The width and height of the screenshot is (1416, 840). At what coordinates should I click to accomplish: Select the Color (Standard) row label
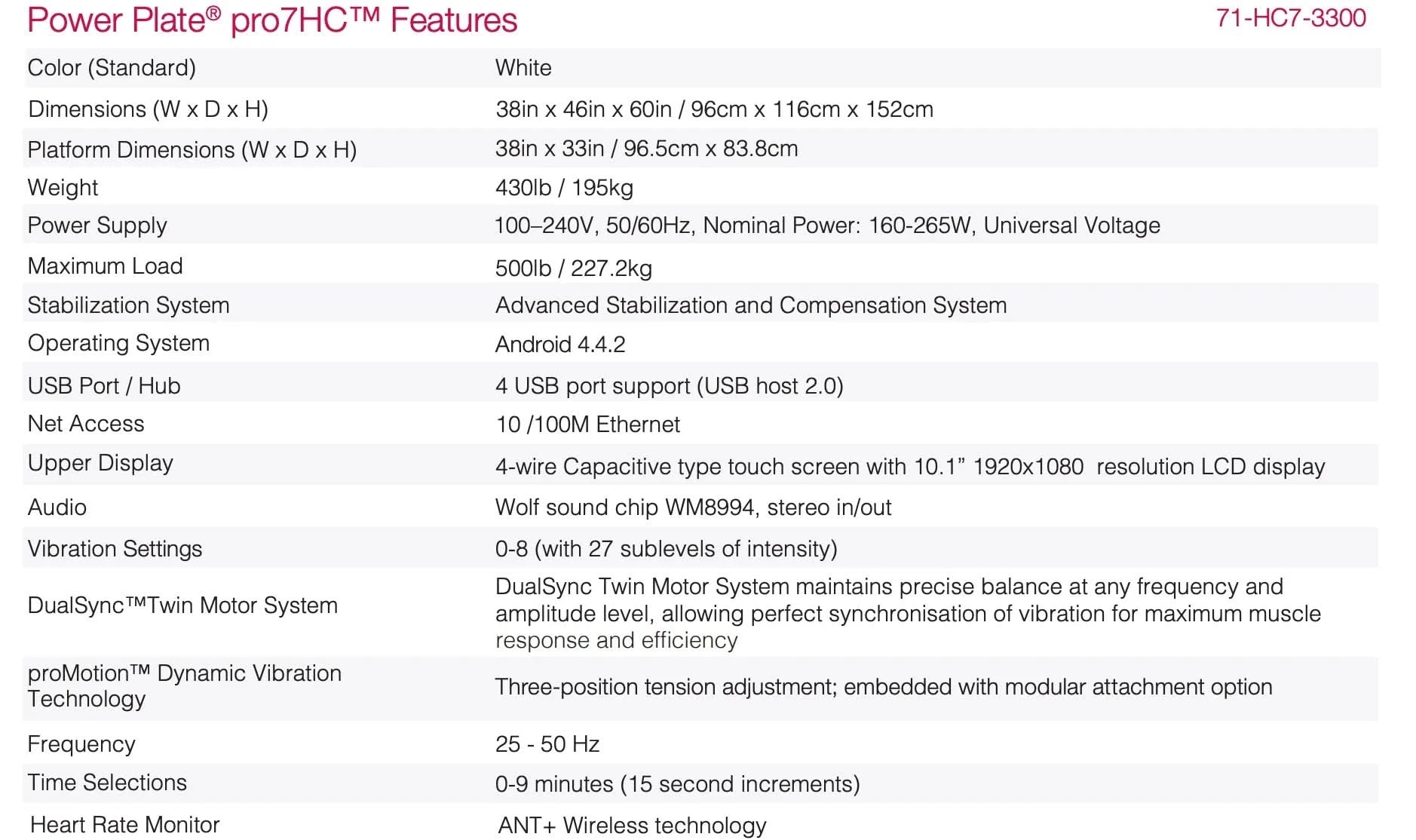coord(112,68)
